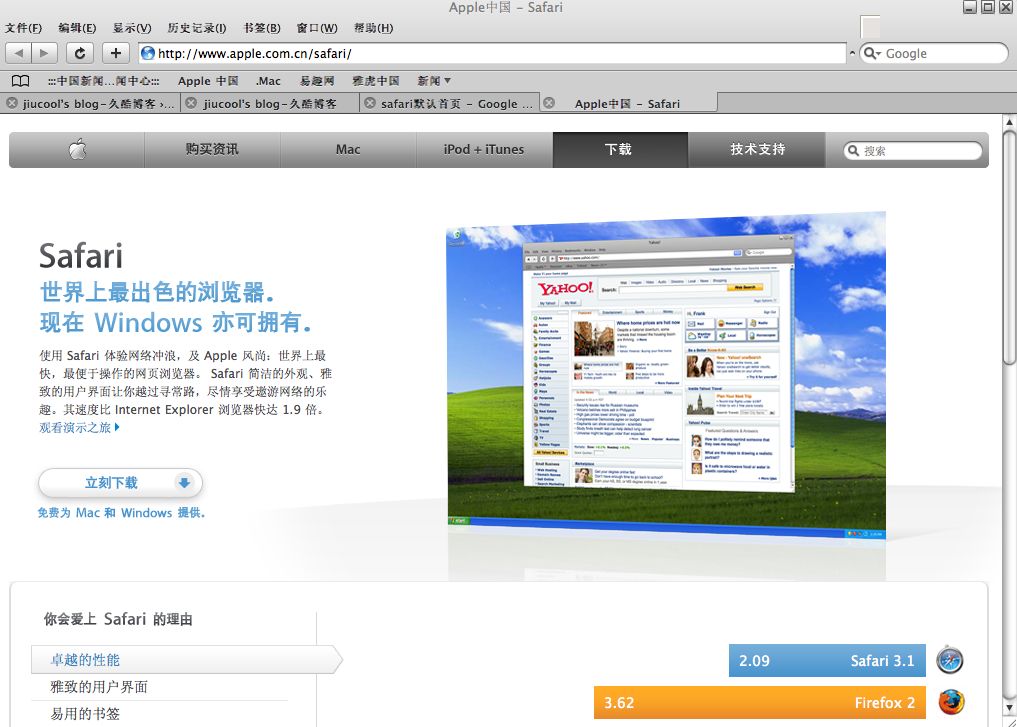Switch to first jiucool's blog tab
The width and height of the screenshot is (1017, 727).
tap(91, 103)
